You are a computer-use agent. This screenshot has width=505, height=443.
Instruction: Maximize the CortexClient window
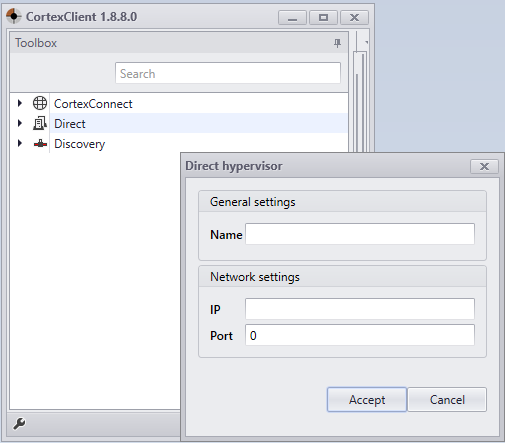point(323,17)
